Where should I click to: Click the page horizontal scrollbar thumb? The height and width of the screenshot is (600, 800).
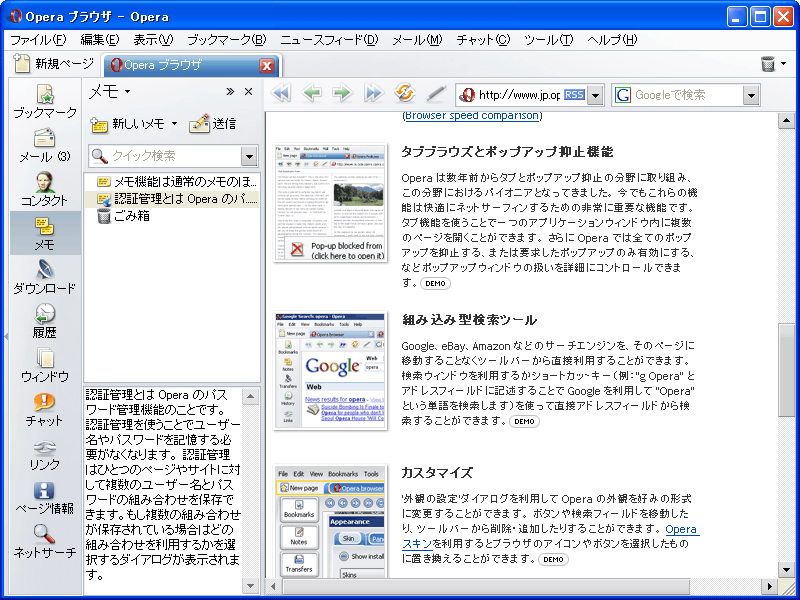(484, 586)
